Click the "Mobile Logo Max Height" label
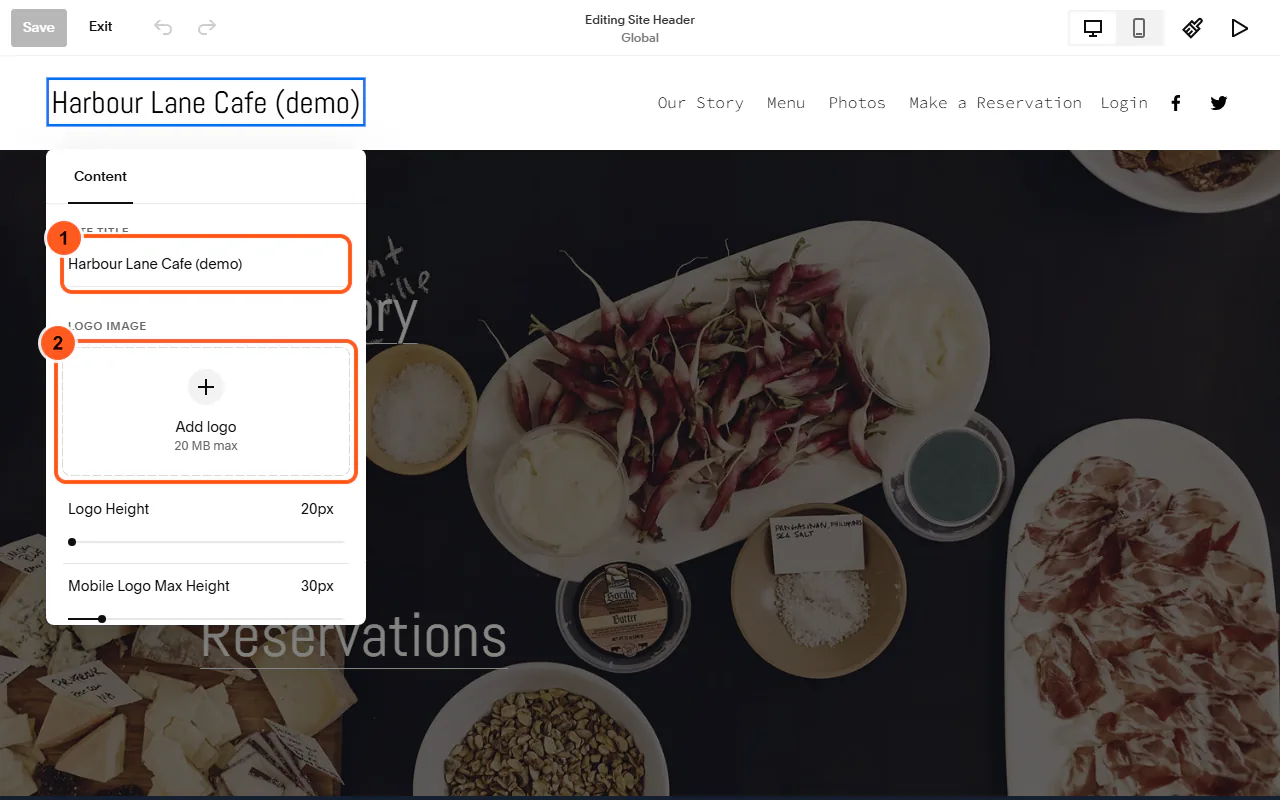 149,586
